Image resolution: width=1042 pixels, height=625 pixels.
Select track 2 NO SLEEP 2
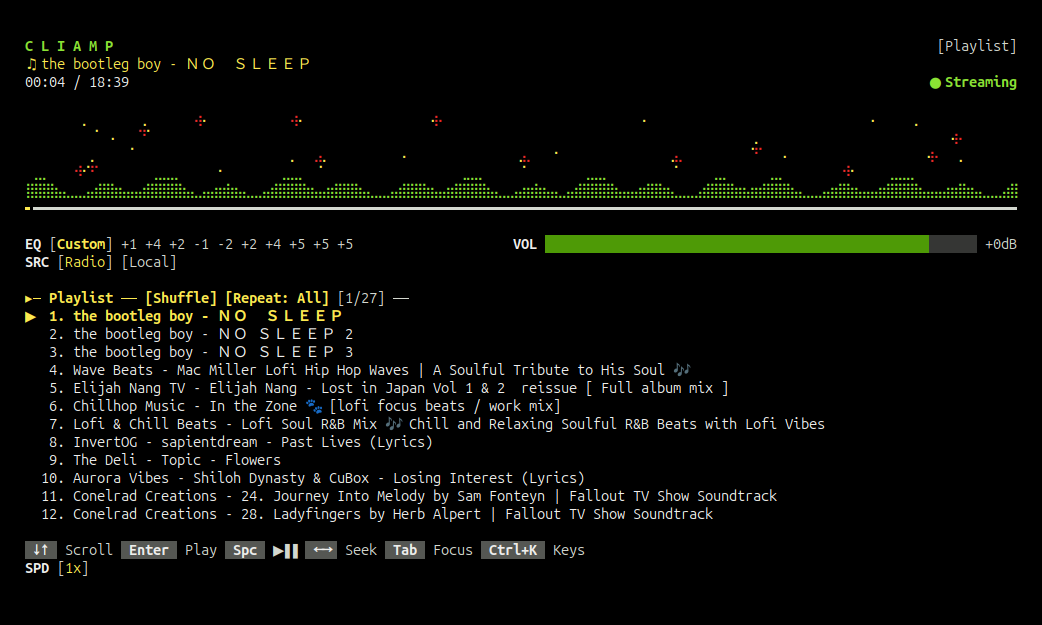[201, 334]
